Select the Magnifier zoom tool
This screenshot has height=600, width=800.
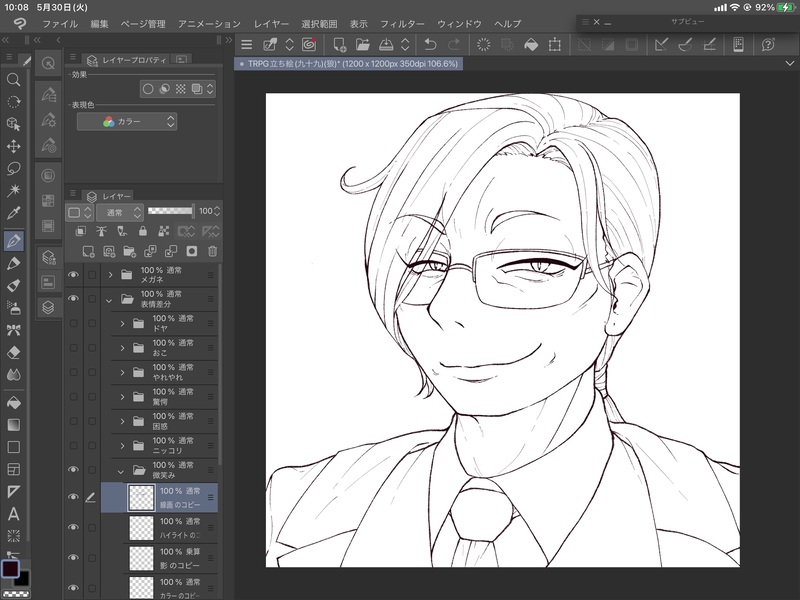[x=14, y=79]
